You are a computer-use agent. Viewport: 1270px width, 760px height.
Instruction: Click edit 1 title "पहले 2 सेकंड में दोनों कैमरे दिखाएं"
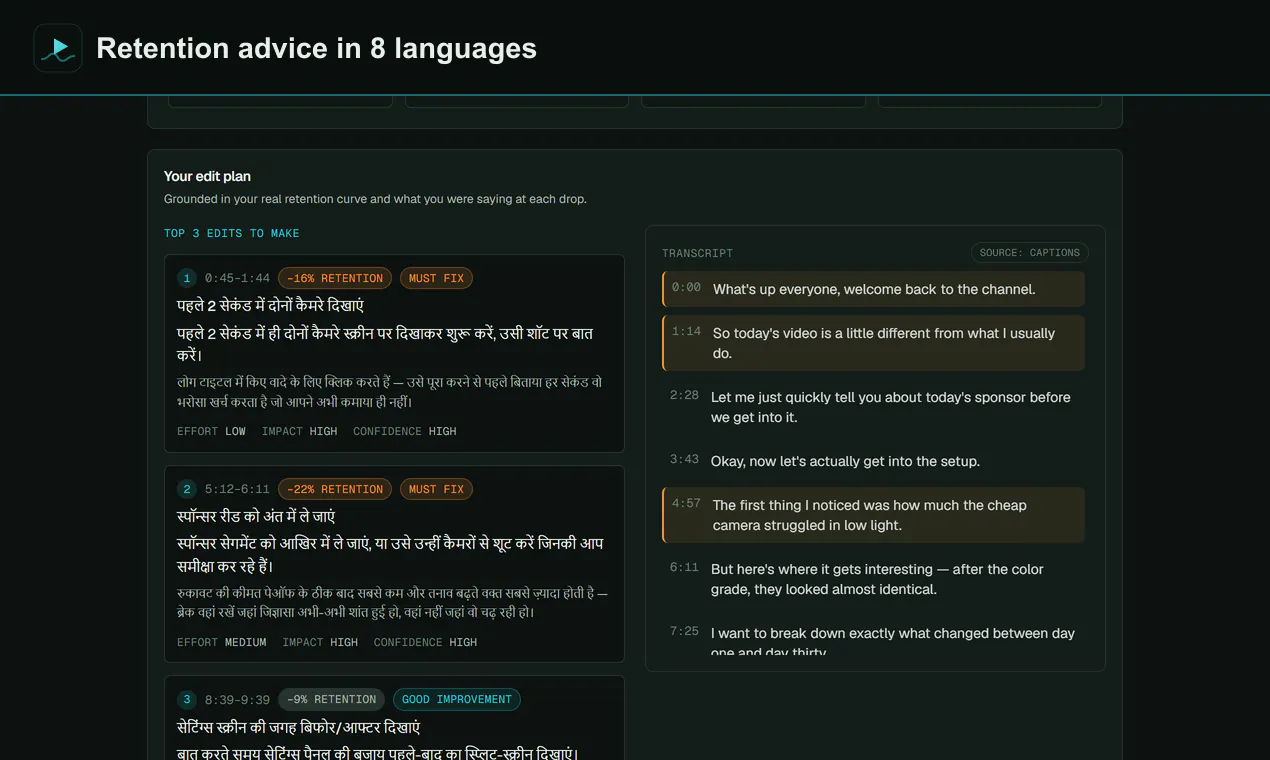click(x=270, y=305)
